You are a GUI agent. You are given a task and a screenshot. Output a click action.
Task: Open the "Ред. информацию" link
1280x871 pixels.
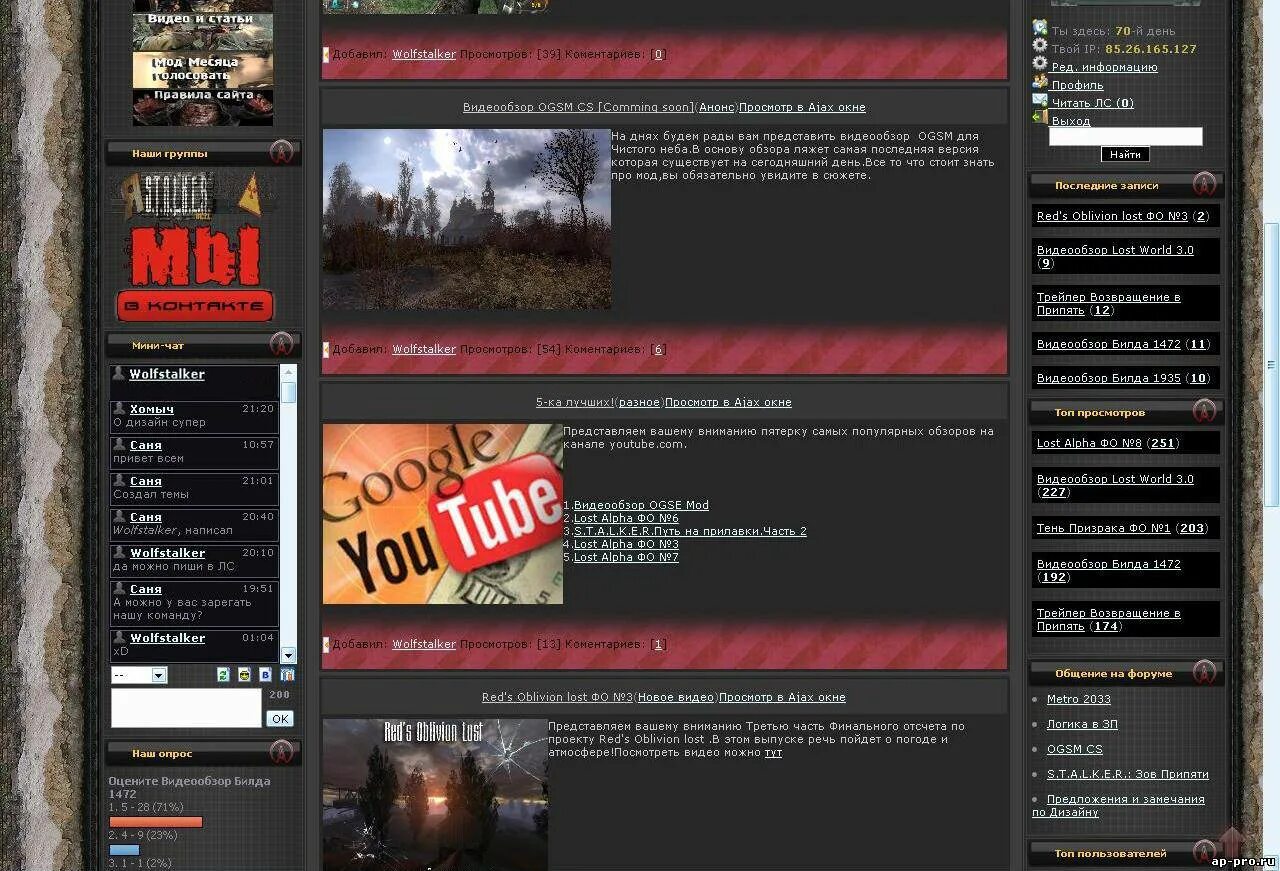[1104, 67]
